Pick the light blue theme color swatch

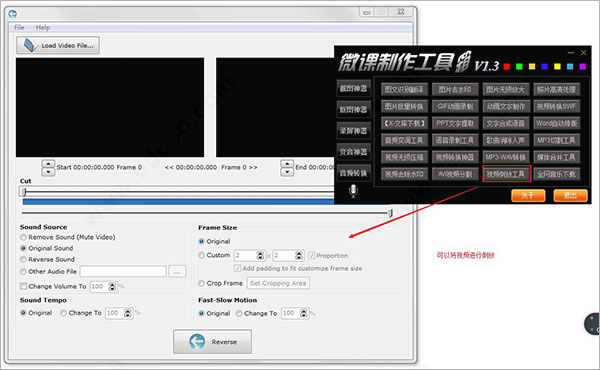[x=570, y=67]
